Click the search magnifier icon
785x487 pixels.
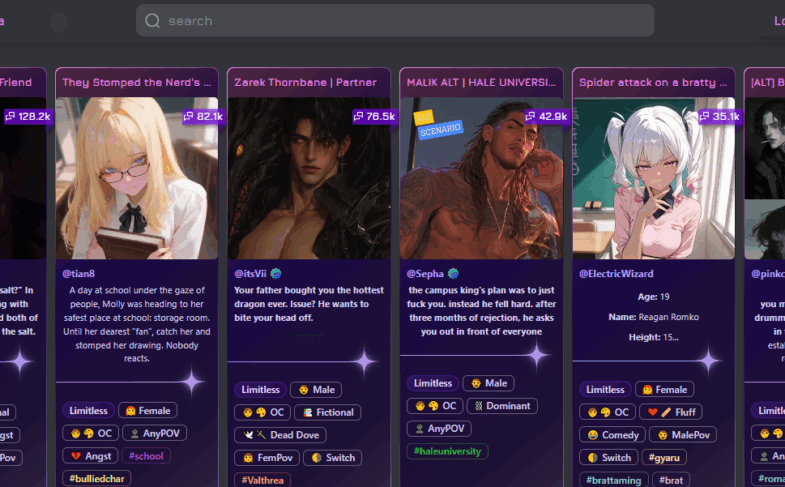click(152, 21)
